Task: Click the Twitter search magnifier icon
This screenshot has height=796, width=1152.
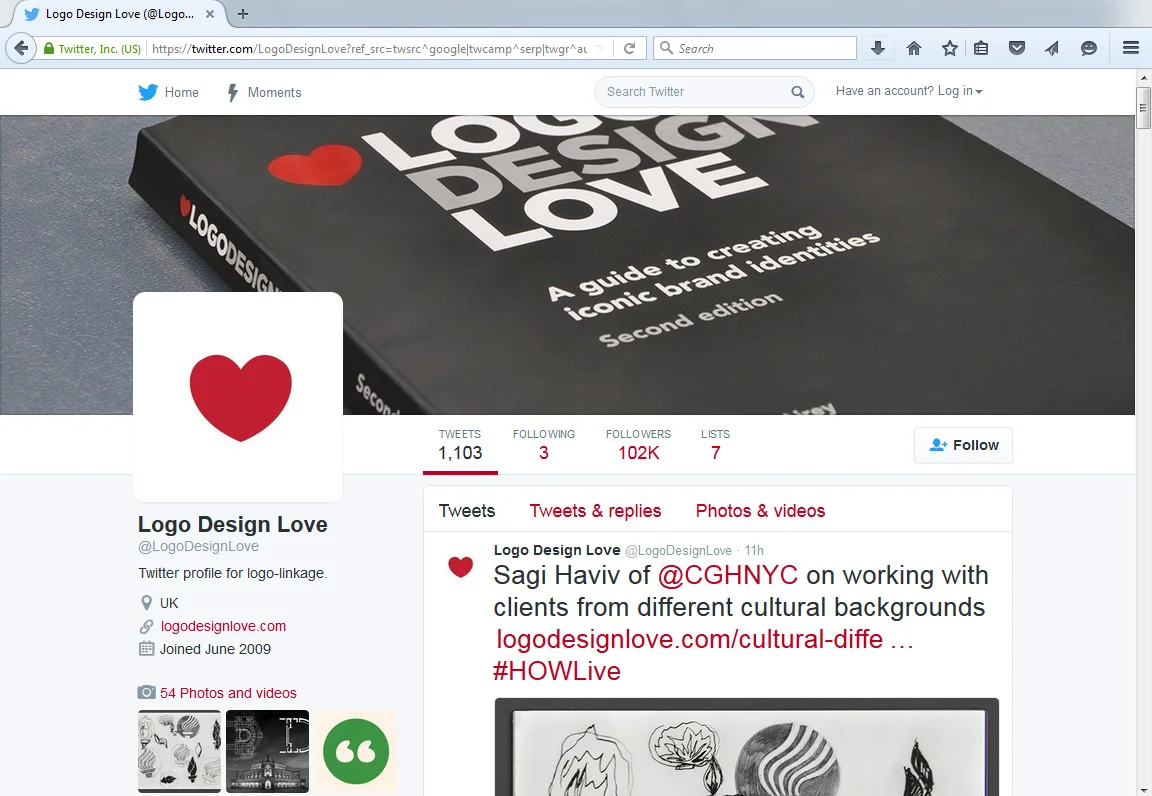Action: point(797,92)
